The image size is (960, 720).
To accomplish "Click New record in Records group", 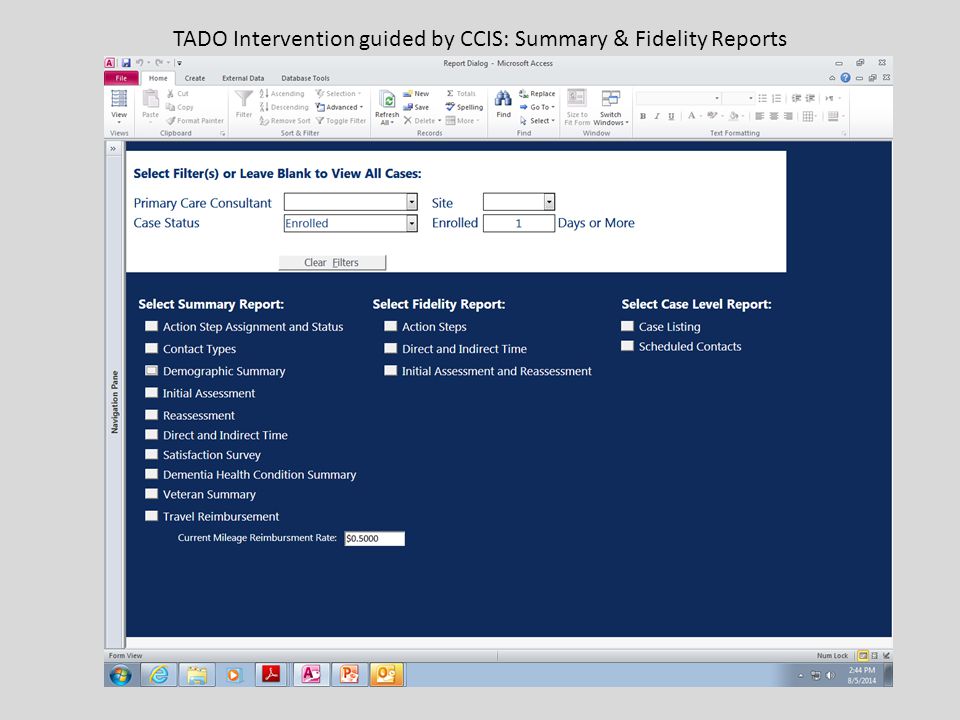I will coord(416,94).
